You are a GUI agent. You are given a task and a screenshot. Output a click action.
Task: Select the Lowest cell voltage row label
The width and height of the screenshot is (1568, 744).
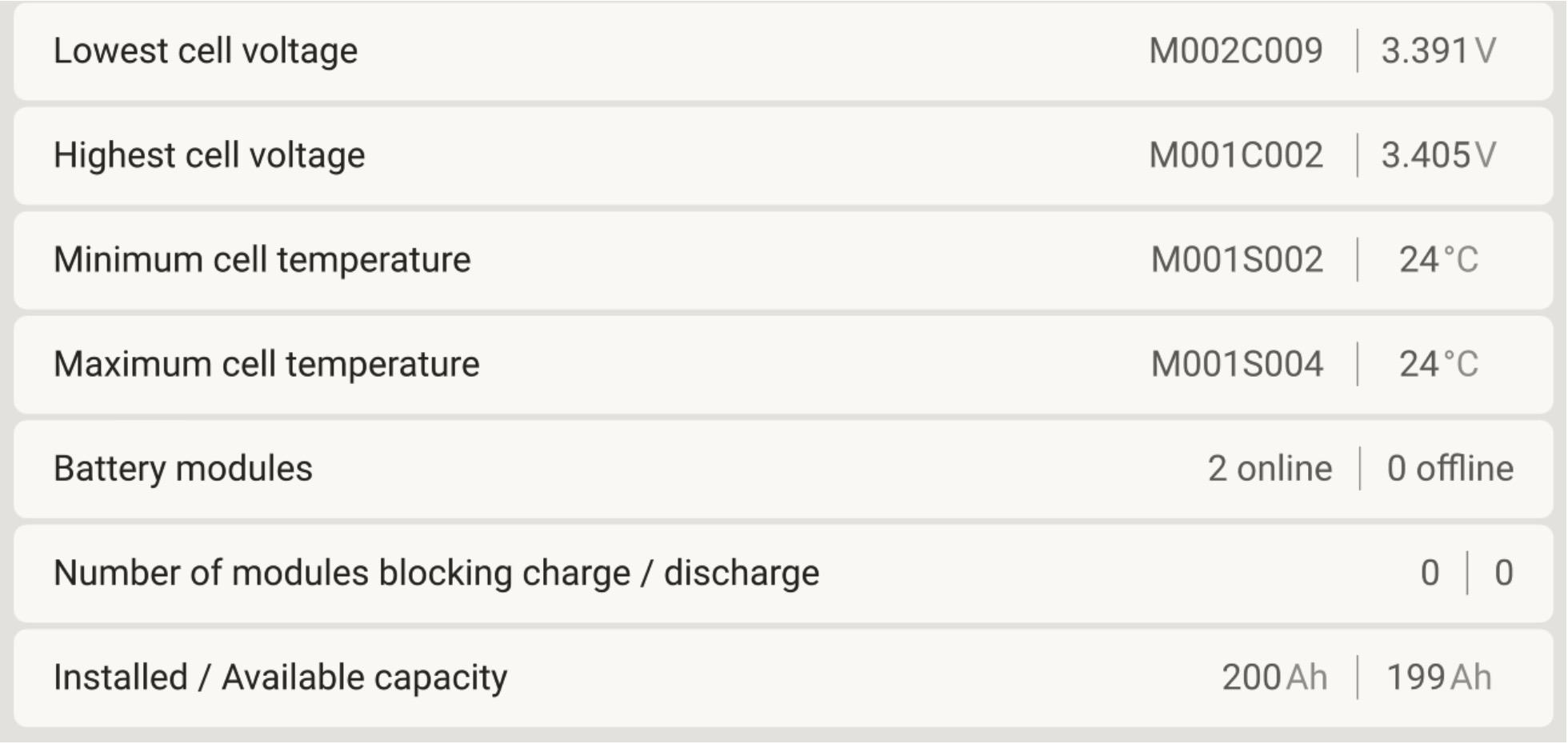click(206, 51)
